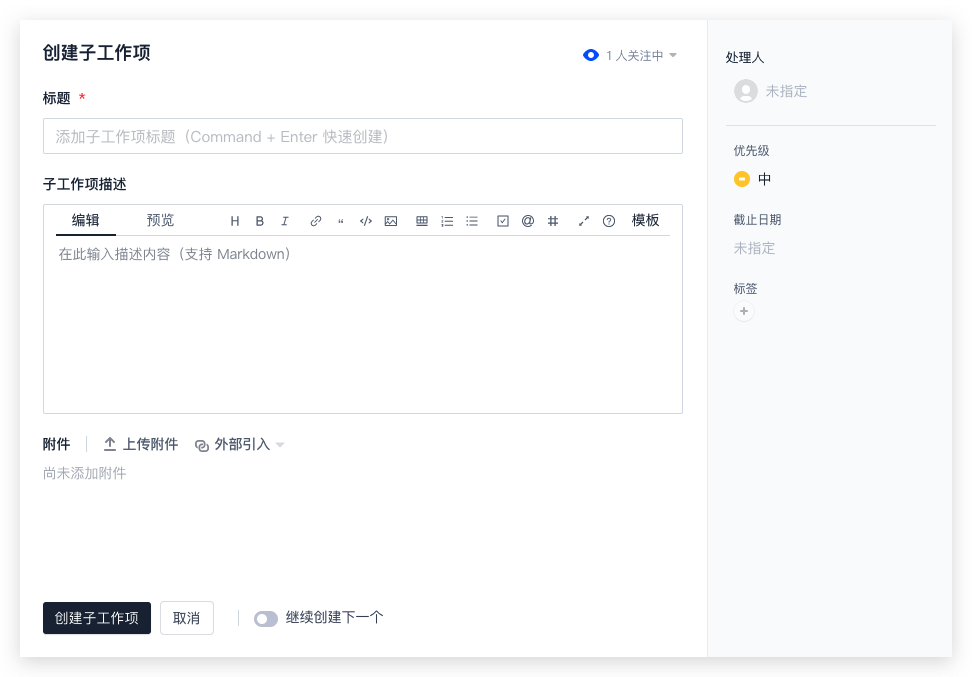Add an ordered numbered list
The width and height of the screenshot is (972, 677).
[x=447, y=221]
